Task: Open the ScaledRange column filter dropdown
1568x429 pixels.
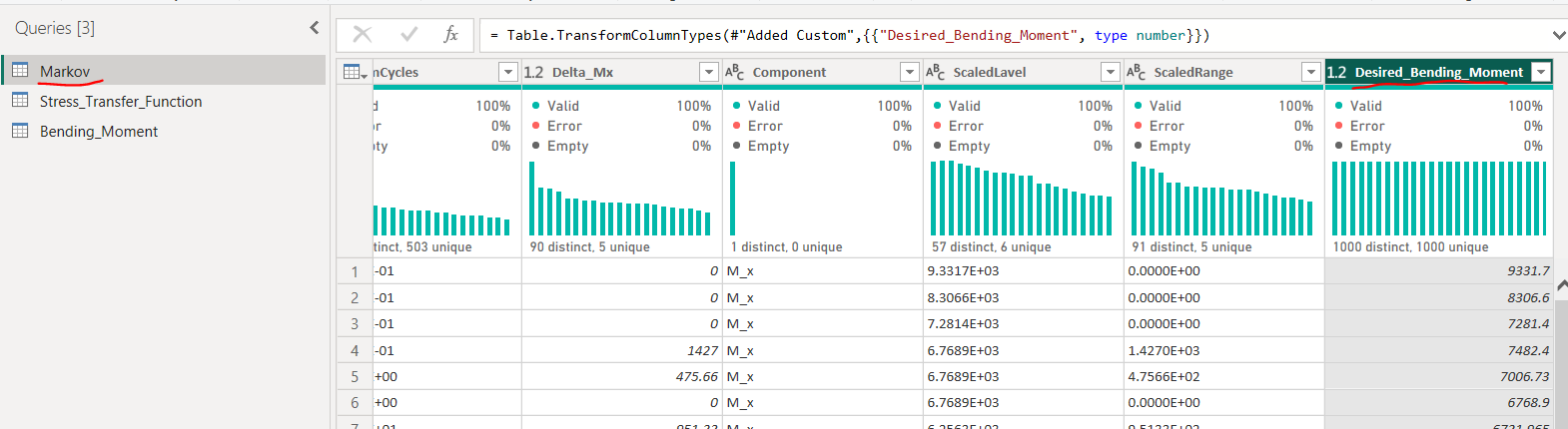Action: (1311, 72)
